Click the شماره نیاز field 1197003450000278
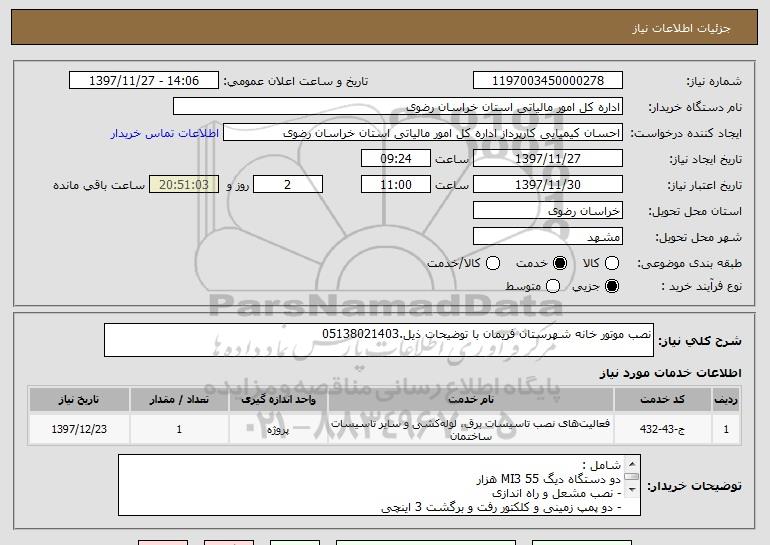770x545 pixels. point(548,80)
